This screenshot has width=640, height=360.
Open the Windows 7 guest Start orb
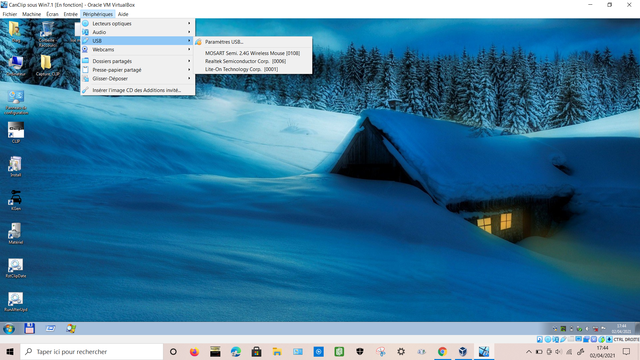pyautogui.click(x=9, y=329)
